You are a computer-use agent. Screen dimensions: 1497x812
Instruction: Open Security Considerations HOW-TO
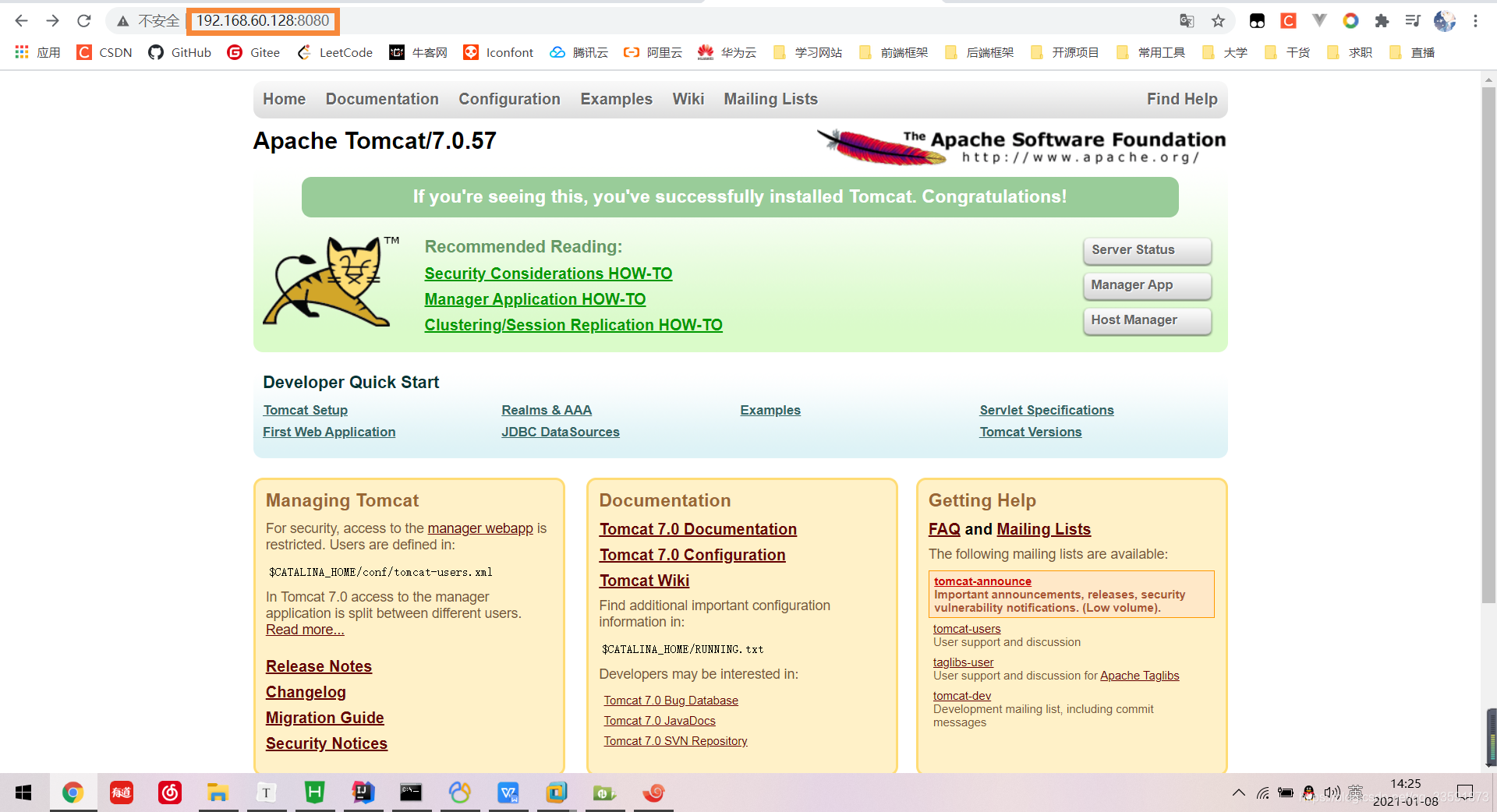click(548, 274)
